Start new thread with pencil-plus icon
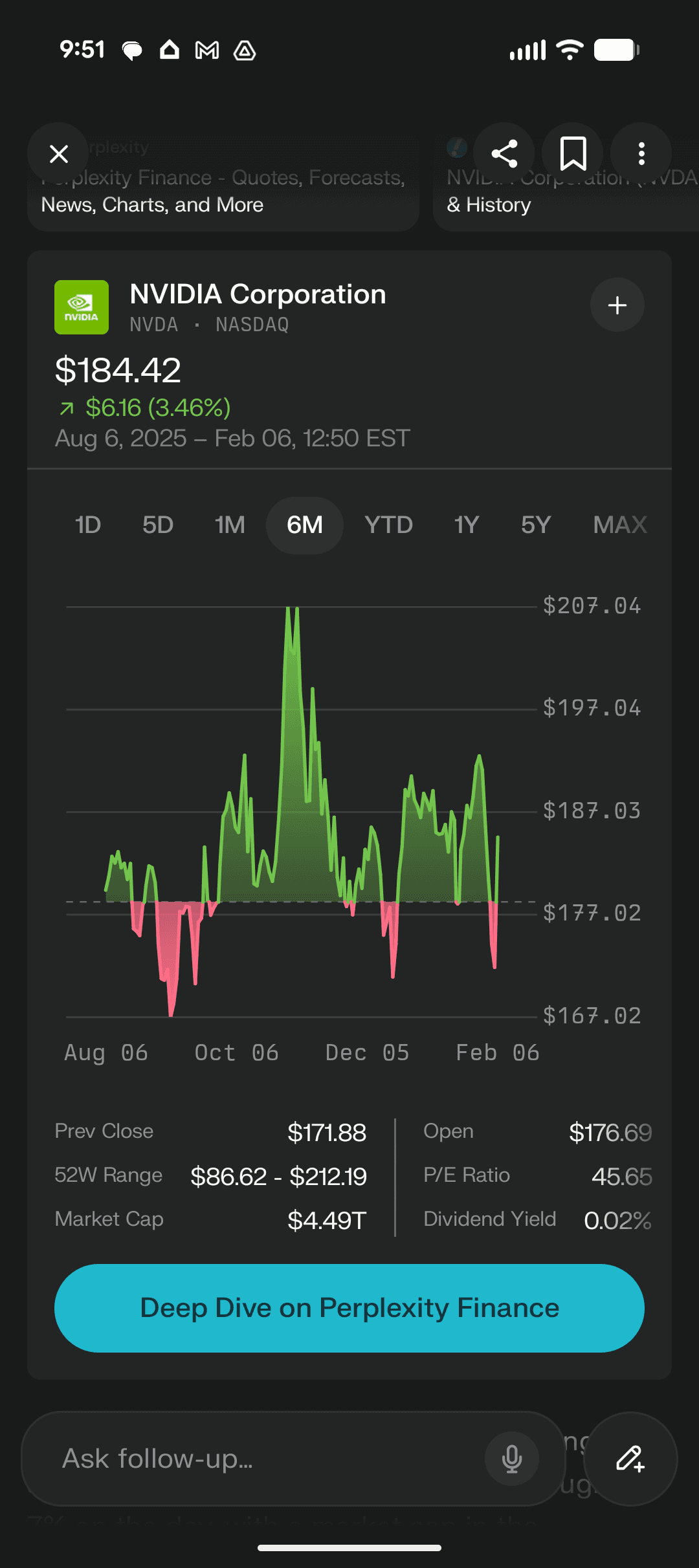The image size is (699, 1568). pos(630,1459)
